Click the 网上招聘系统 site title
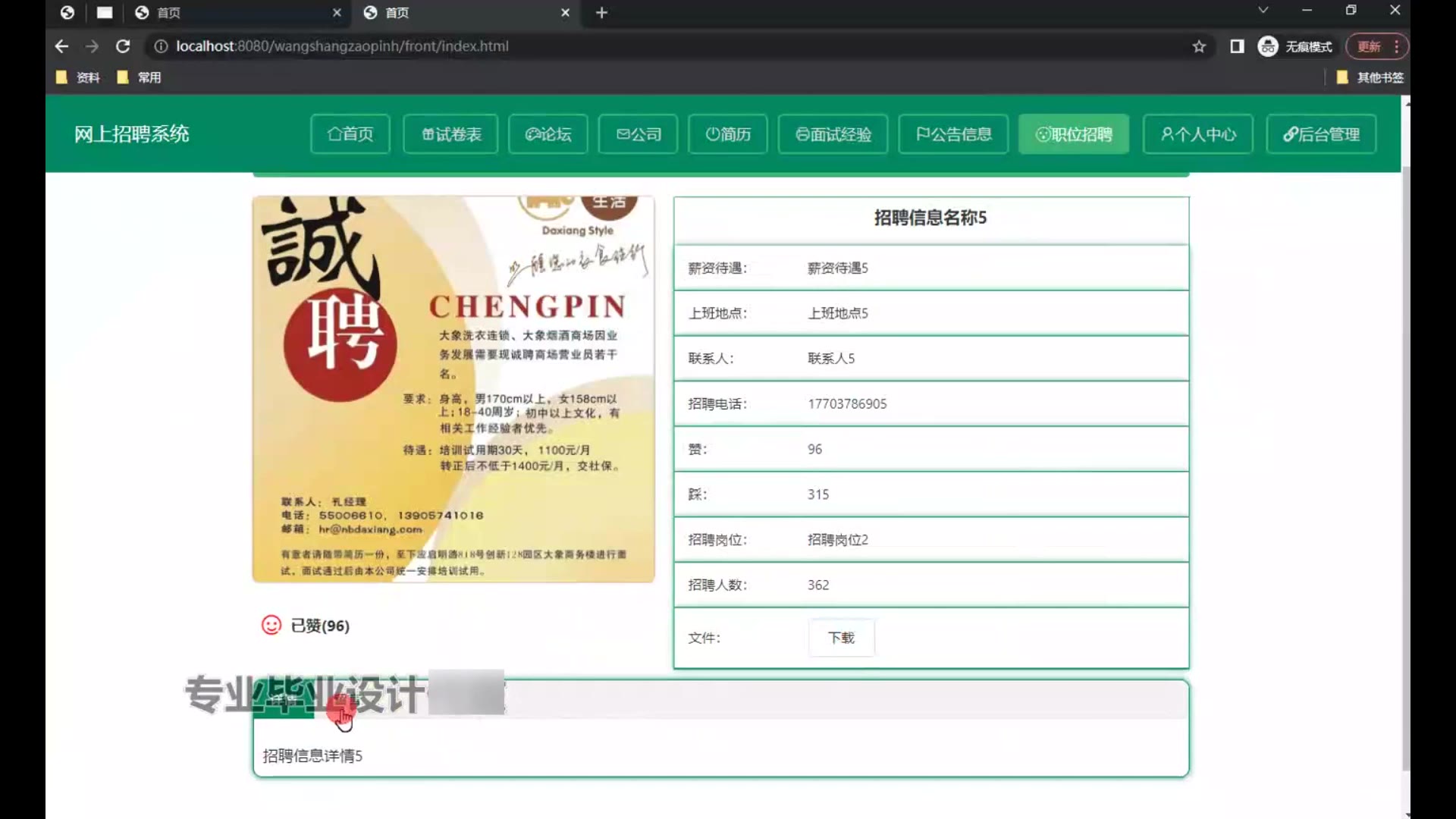 click(x=131, y=134)
